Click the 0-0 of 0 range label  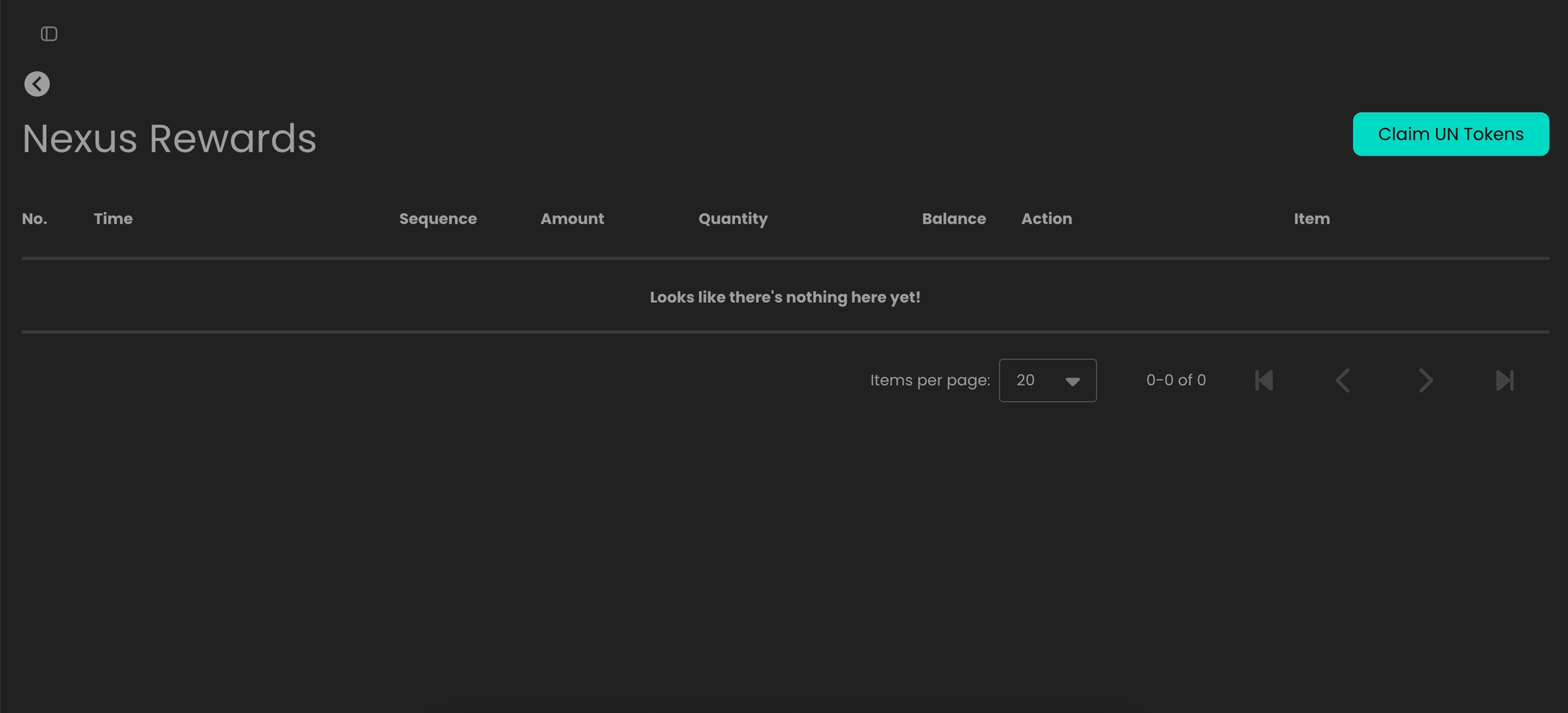click(1175, 380)
